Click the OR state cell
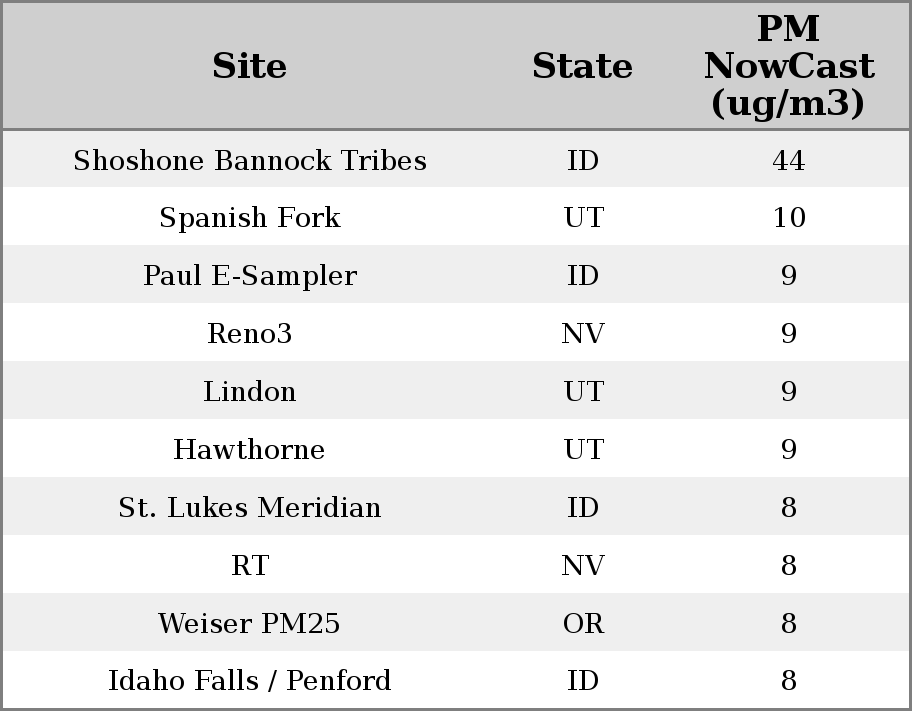Screen dimensions: 912x711 pos(583,624)
